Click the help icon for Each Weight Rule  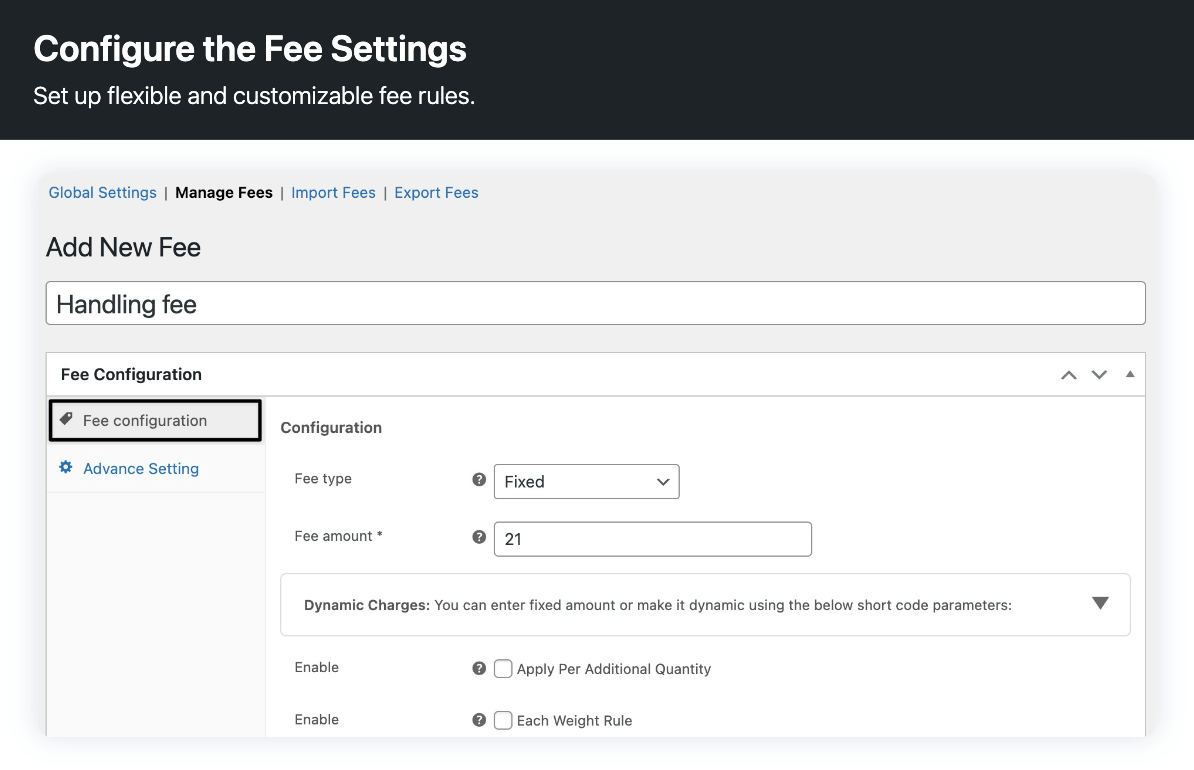pyautogui.click(x=478, y=720)
